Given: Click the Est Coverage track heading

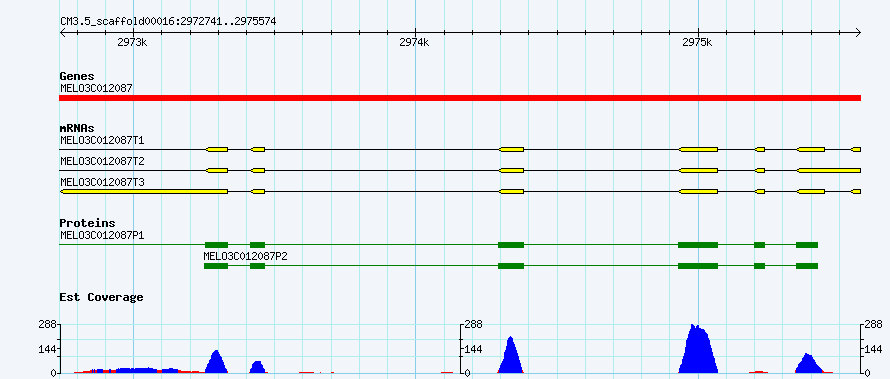Looking at the screenshot, I should pos(101,297).
